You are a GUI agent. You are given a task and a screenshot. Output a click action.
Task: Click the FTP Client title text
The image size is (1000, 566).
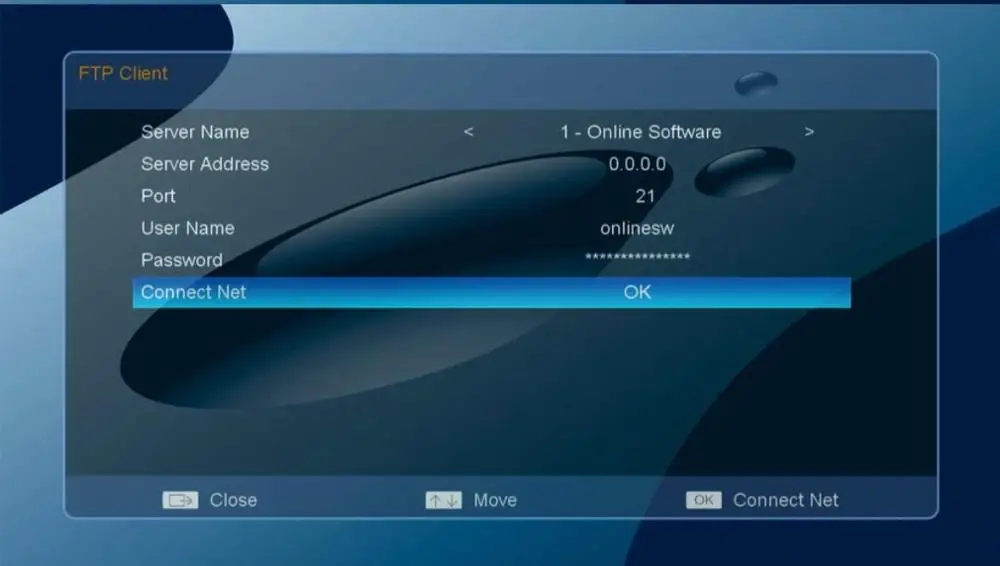click(123, 73)
